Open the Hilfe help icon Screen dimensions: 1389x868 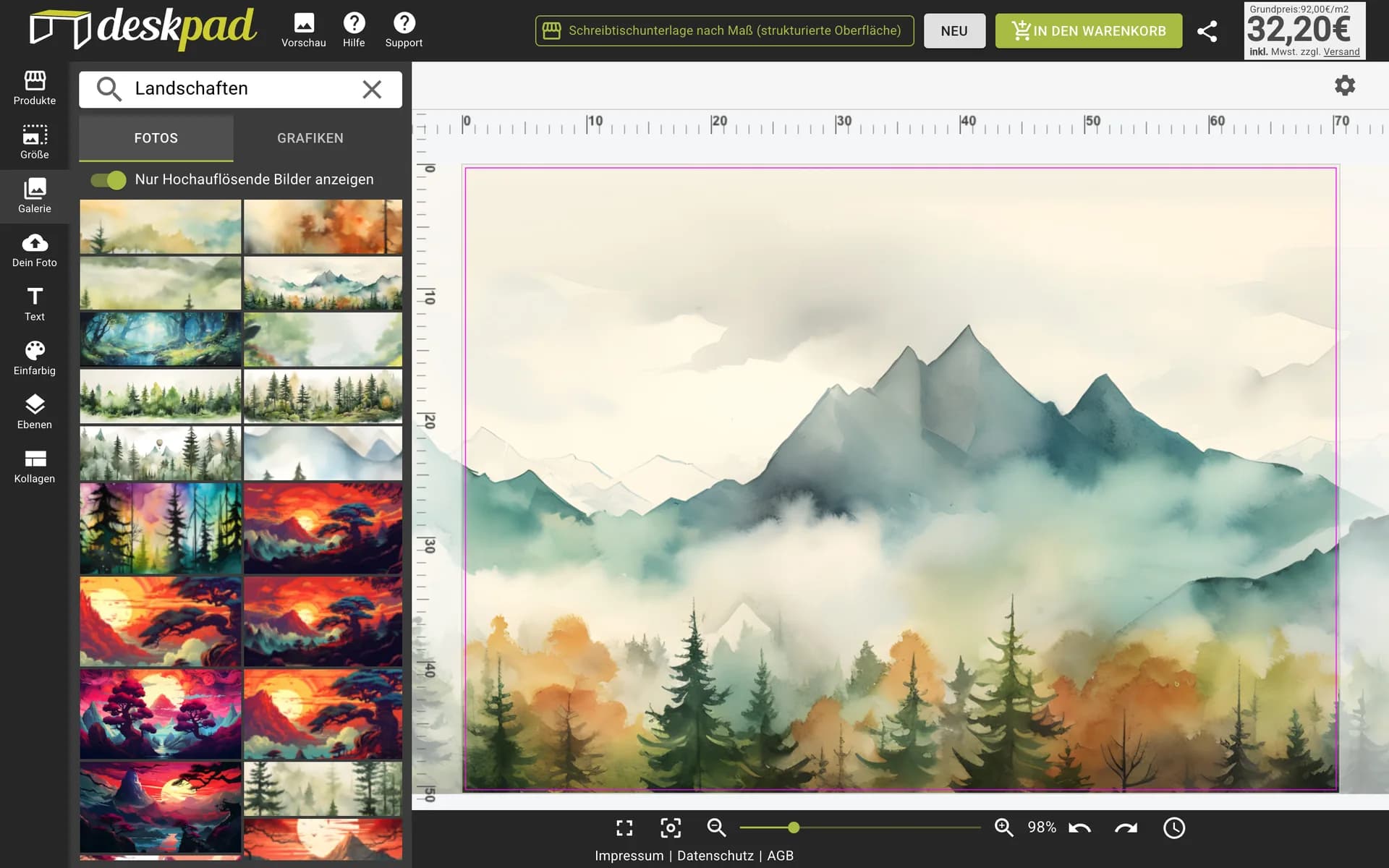(354, 30)
